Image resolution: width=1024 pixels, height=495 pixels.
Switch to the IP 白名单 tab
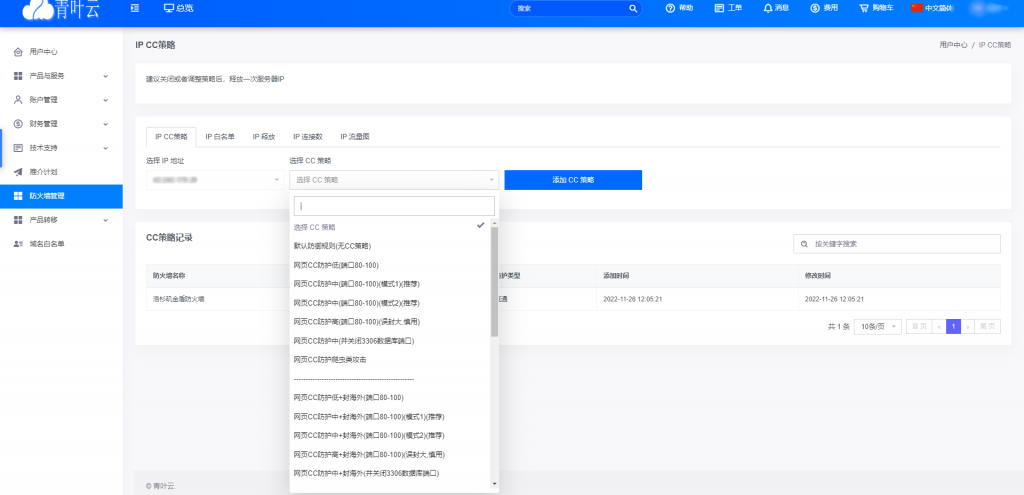click(220, 137)
